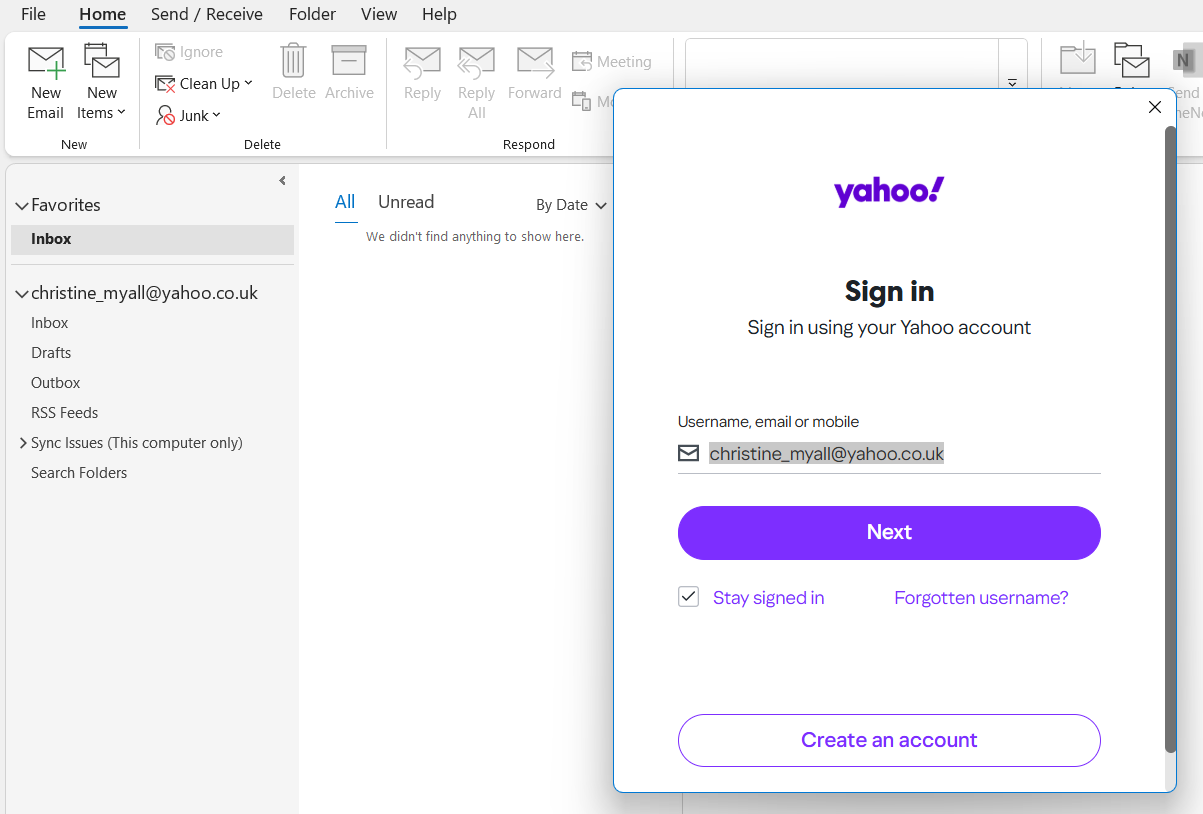Click the Forward icon
The image size is (1203, 814).
[534, 63]
